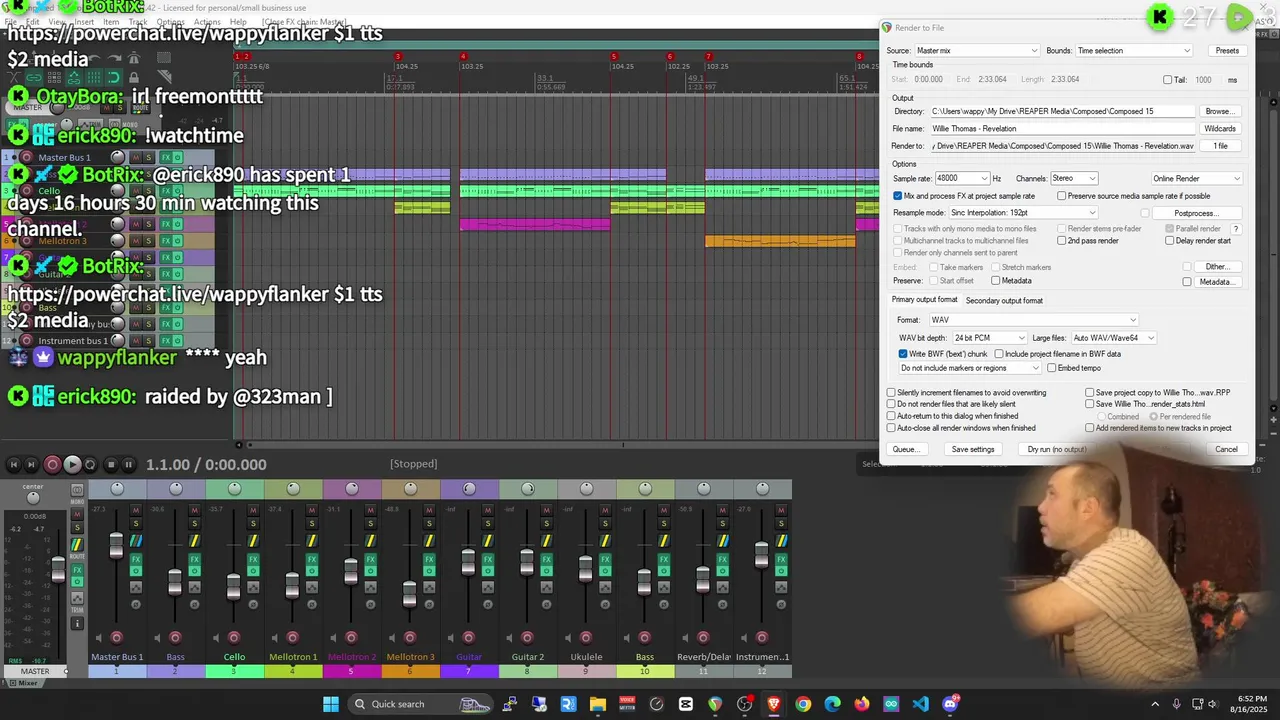Toggle the transport Repeat loop icon
1280x720 pixels.
coord(90,464)
